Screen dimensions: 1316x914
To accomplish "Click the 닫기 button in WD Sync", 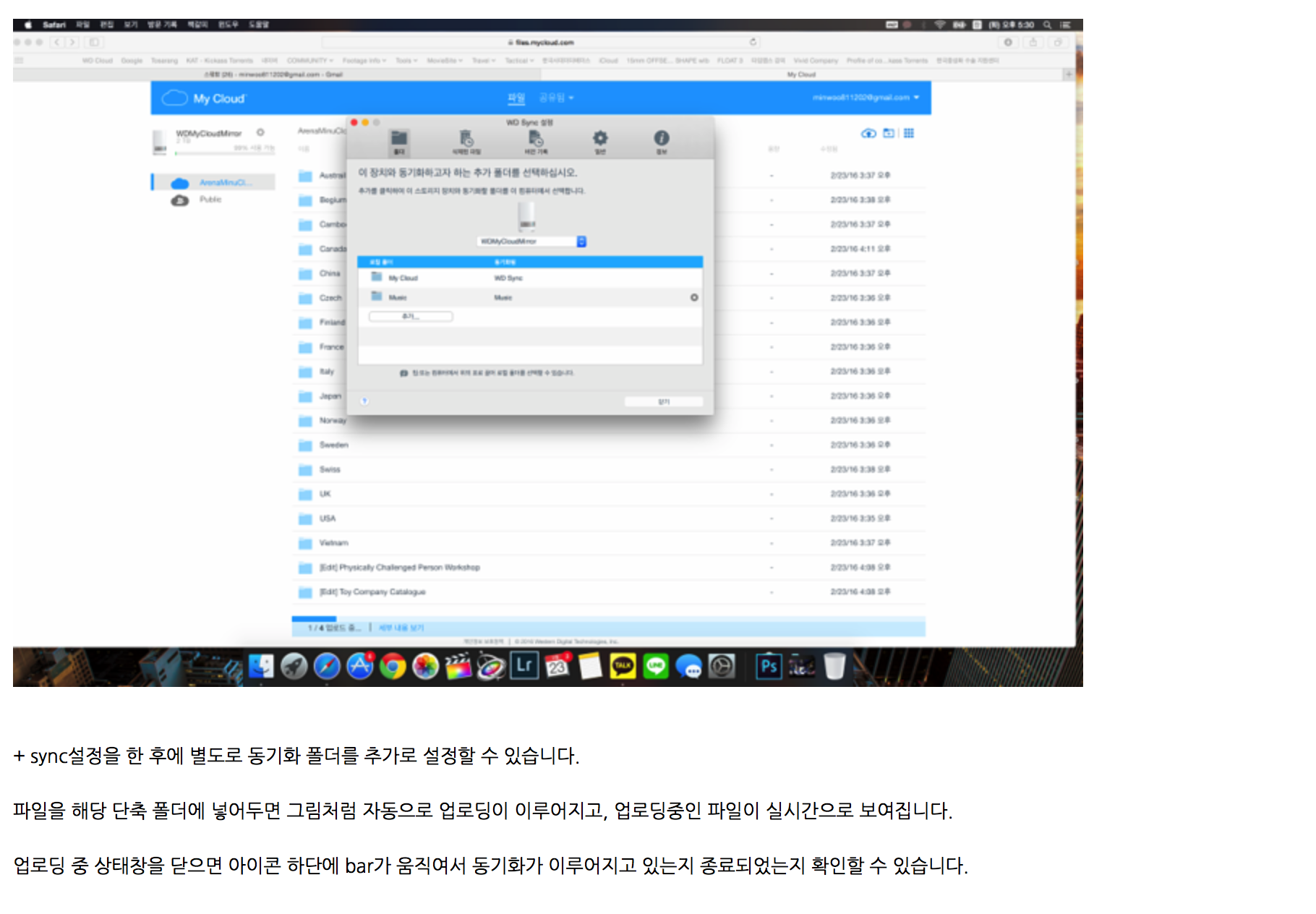I will click(664, 401).
